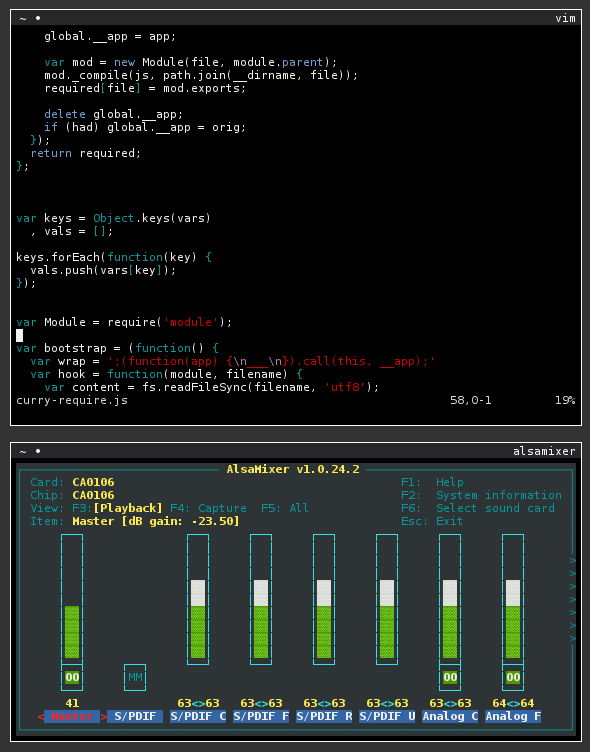The width and height of the screenshot is (590, 752).
Task: Click the right arrow next to Master
Action: point(104,717)
